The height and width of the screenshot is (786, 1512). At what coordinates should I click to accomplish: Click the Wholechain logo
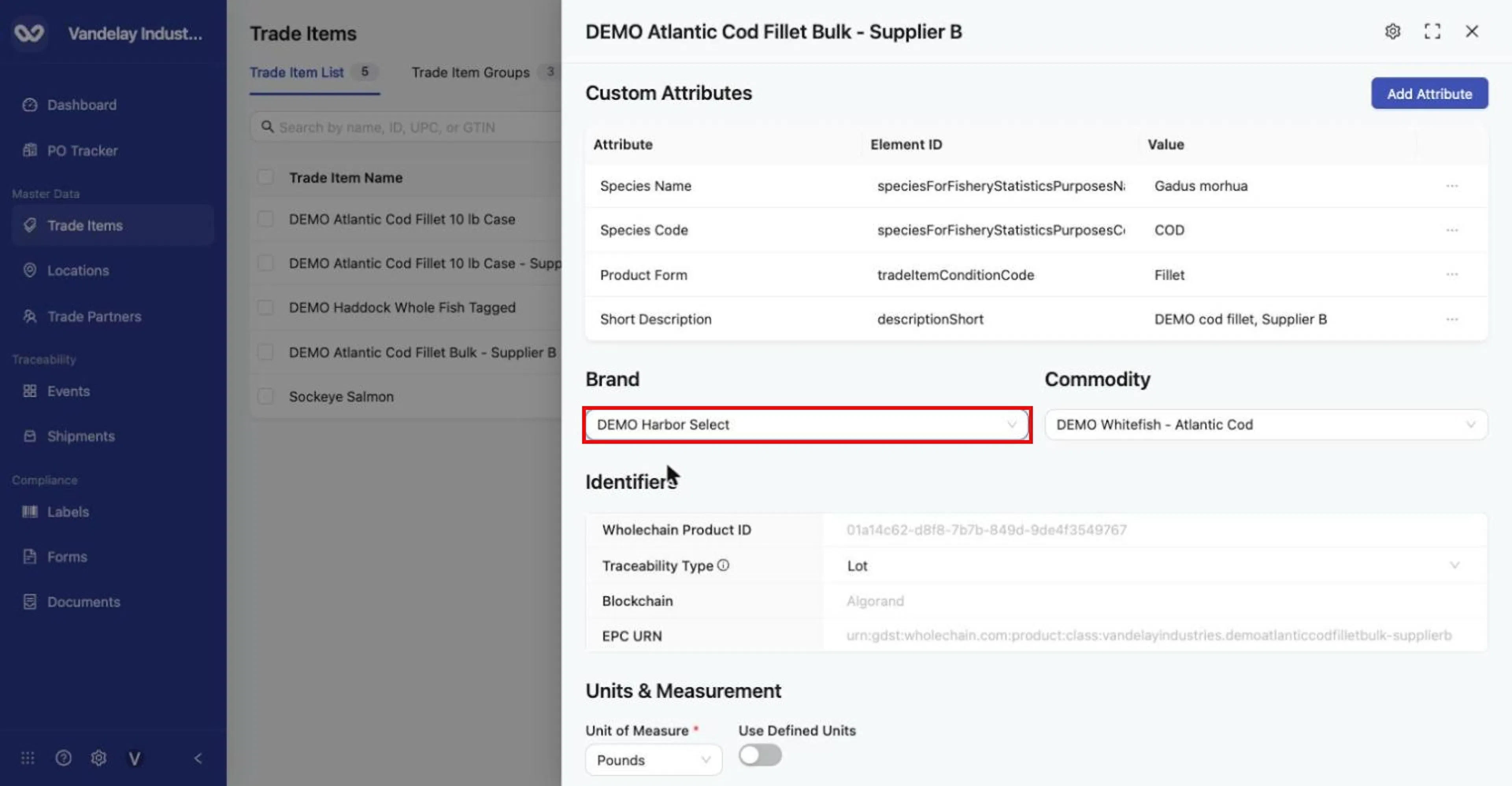[x=29, y=33]
